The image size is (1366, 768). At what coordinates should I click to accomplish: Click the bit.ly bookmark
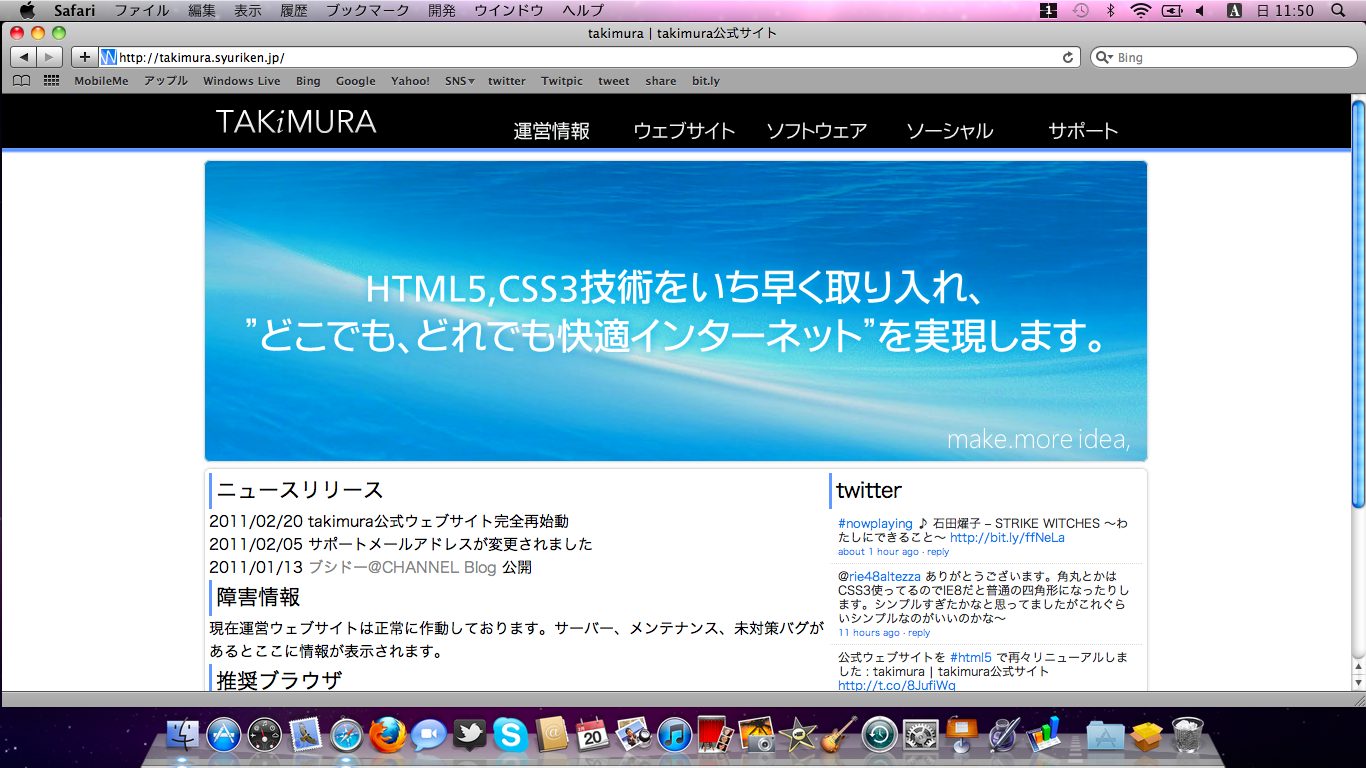[x=706, y=81]
